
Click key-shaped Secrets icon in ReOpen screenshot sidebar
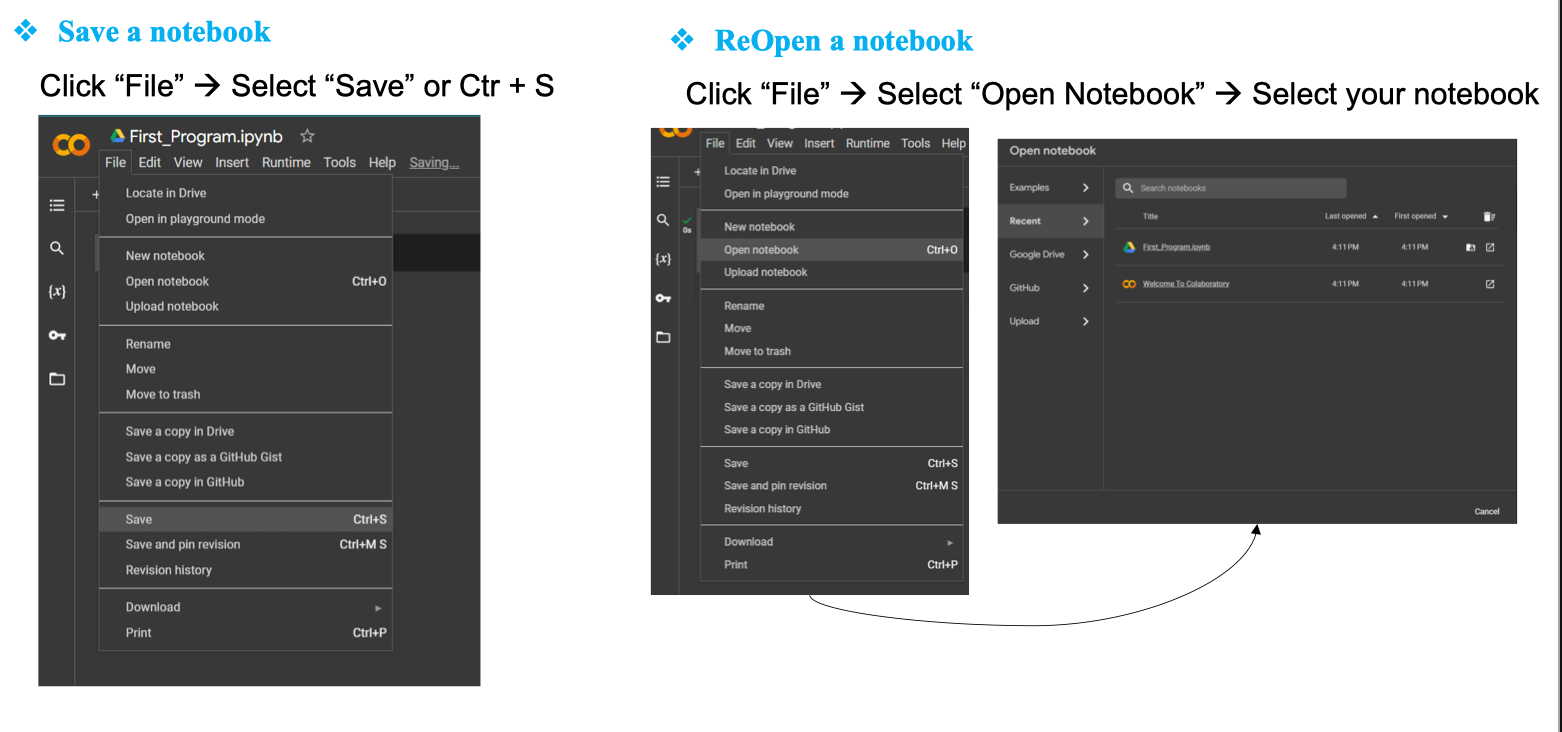(663, 298)
